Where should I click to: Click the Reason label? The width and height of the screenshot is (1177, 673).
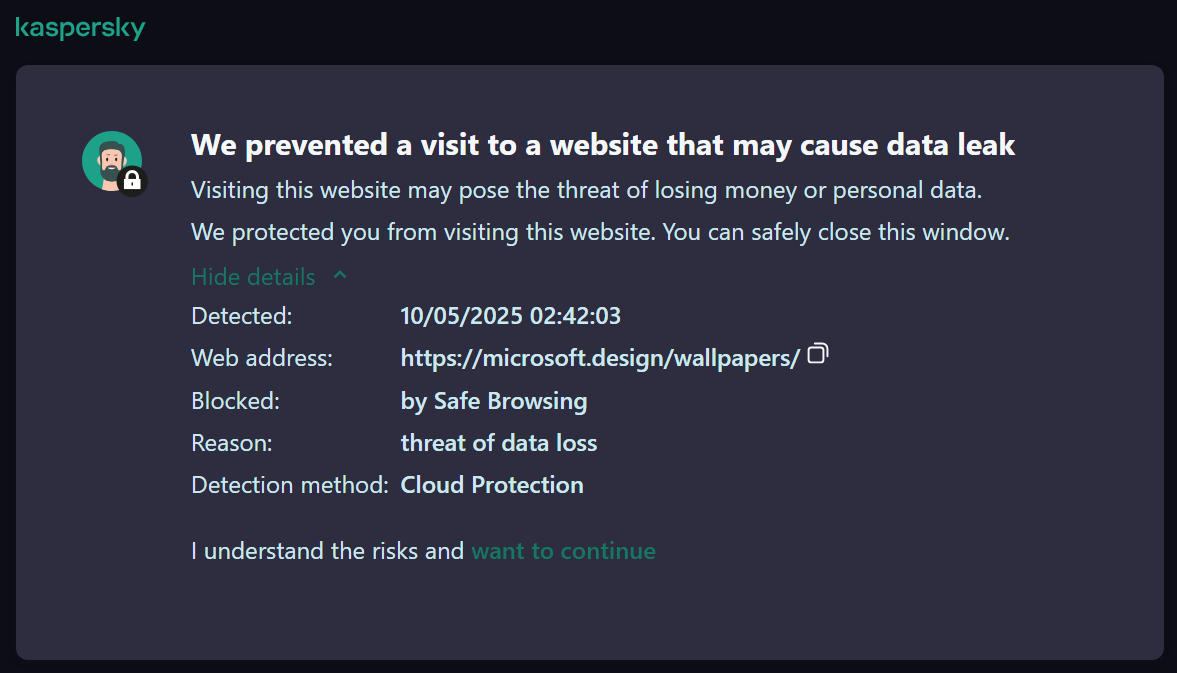[x=231, y=443]
